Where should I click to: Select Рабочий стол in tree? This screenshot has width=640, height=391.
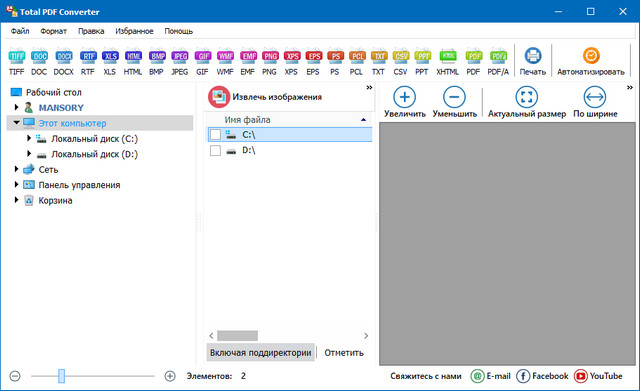coord(53,92)
